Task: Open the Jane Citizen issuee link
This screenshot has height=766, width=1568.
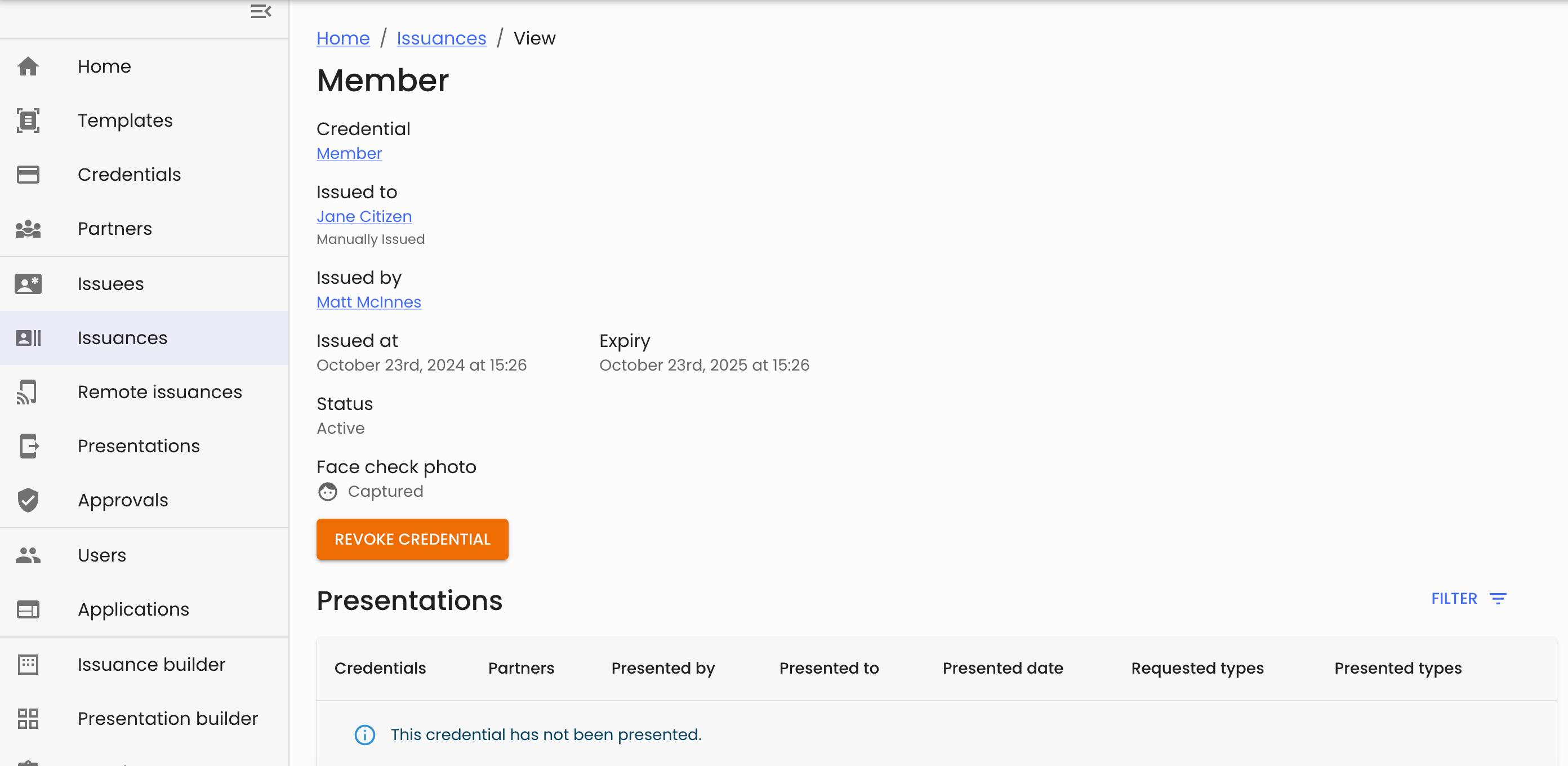Action: (364, 217)
